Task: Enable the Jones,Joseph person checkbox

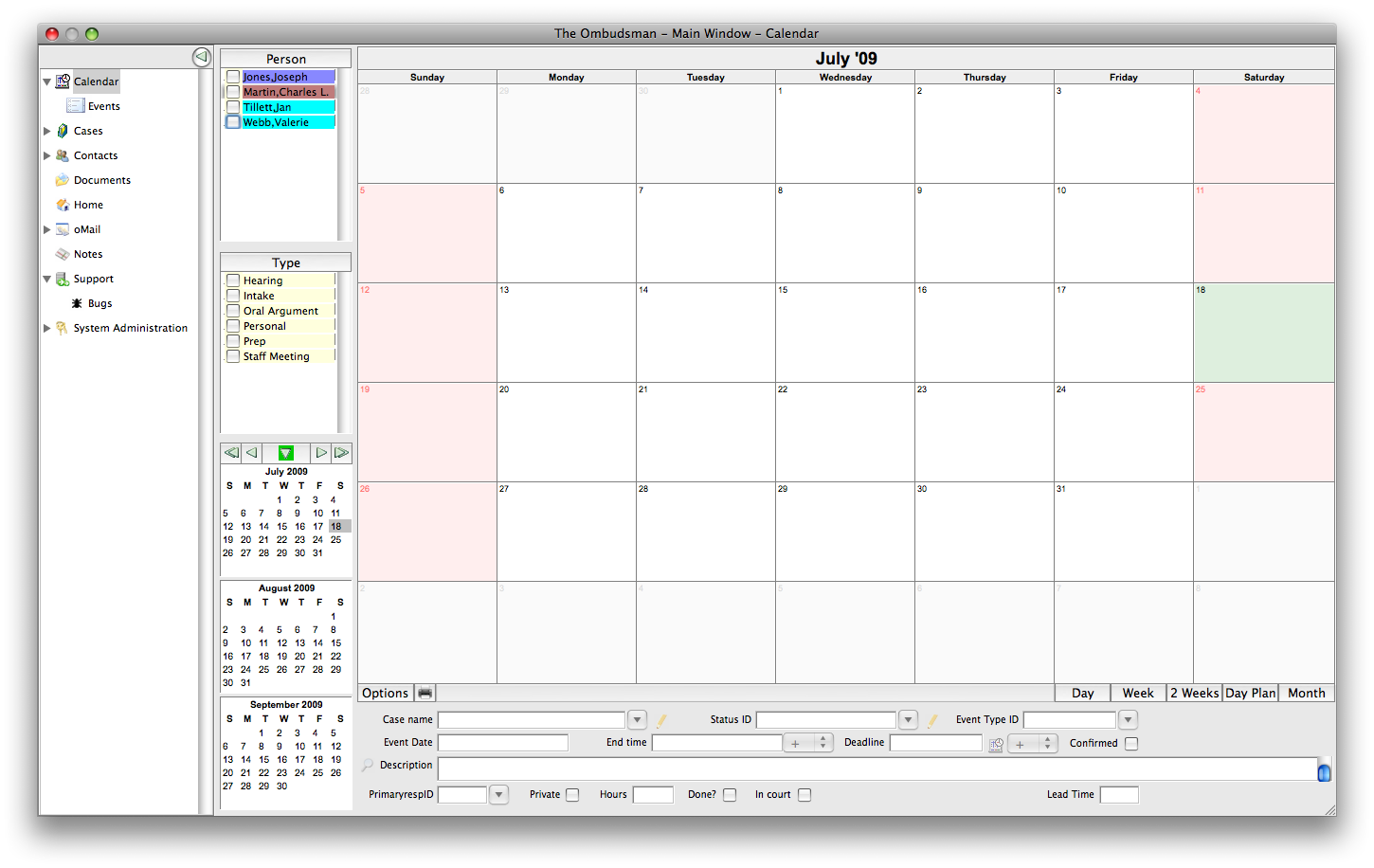Action: tap(233, 77)
